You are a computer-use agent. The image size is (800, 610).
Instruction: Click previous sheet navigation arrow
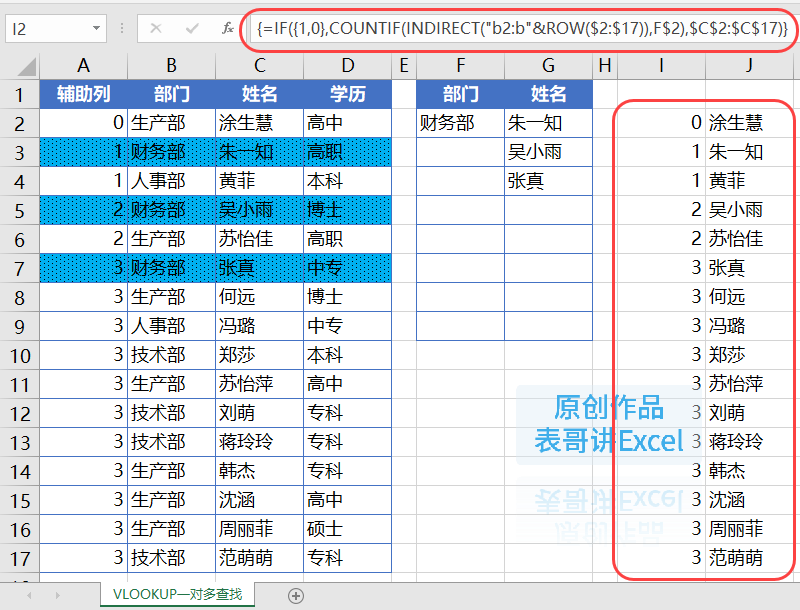click(30, 595)
